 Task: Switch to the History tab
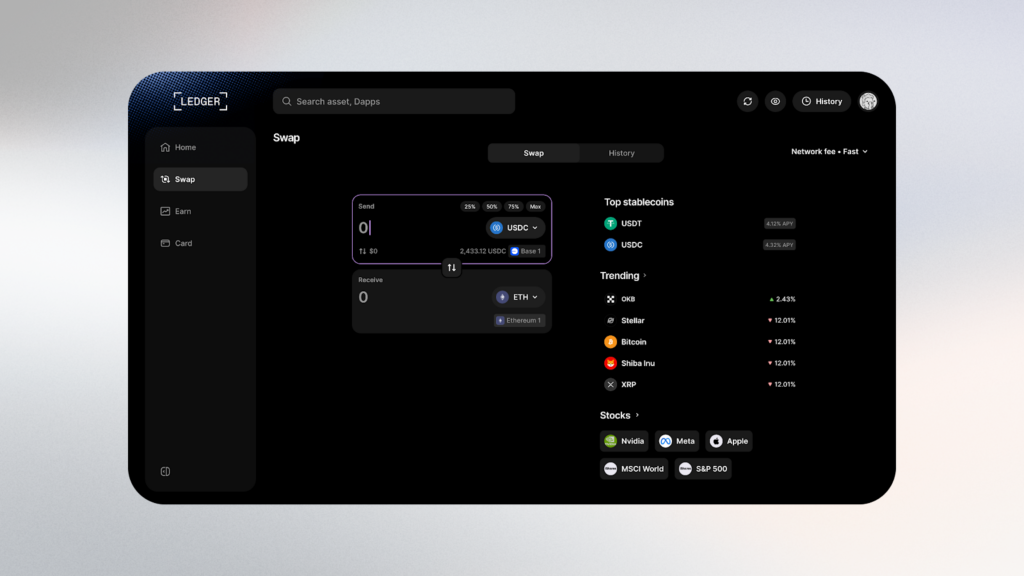coord(621,153)
